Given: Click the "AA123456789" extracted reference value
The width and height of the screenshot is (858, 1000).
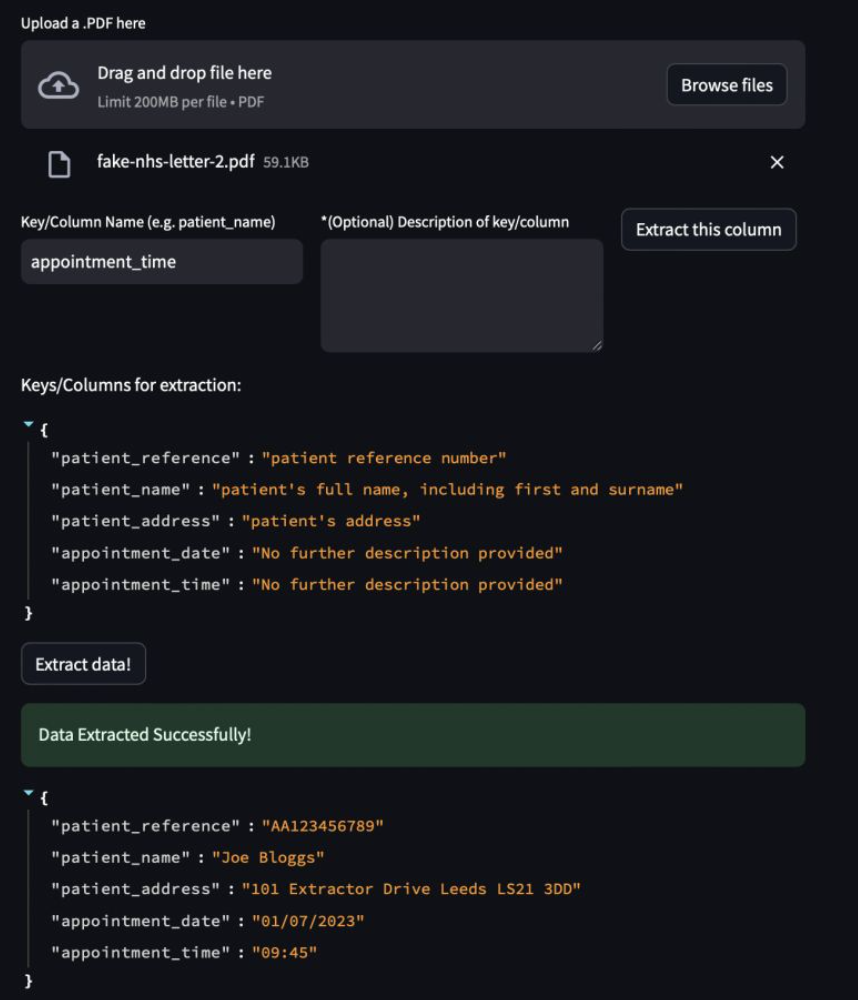Looking at the screenshot, I should (322, 826).
